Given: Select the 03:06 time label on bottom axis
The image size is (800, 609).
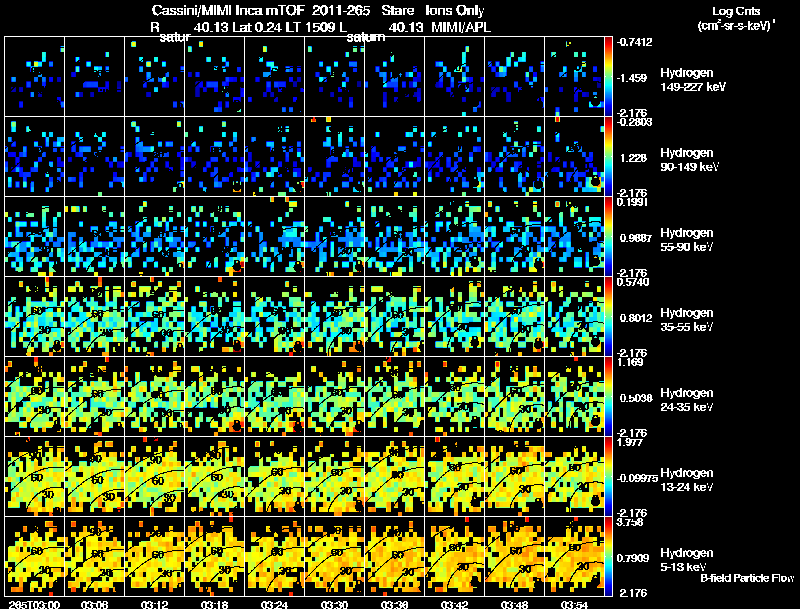Looking at the screenshot, I should [94, 603].
